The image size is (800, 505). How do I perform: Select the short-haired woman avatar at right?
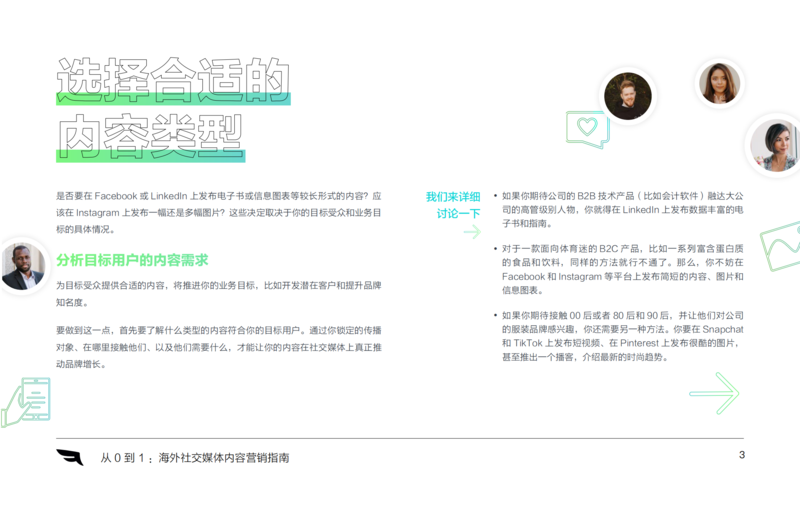[x=775, y=146]
